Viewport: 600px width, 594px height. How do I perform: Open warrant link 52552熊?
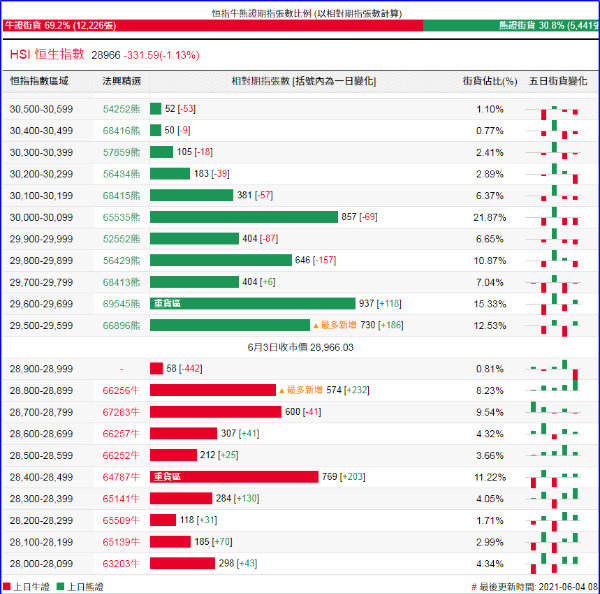pyautogui.click(x=121, y=239)
